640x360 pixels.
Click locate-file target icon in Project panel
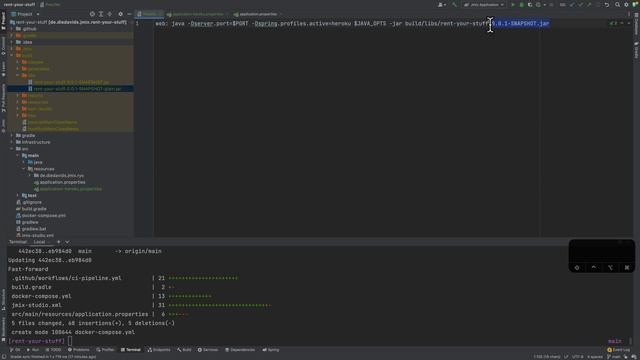pyautogui.click(x=92, y=14)
